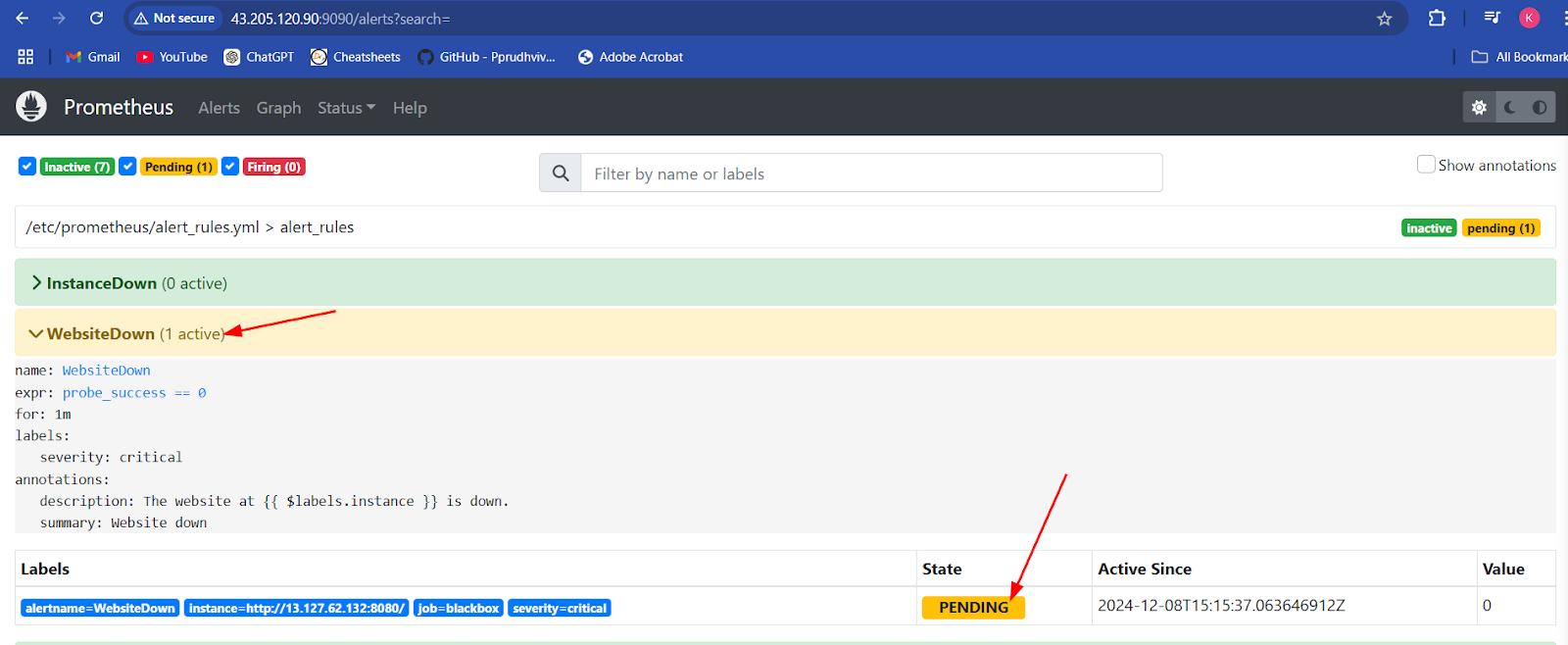This screenshot has height=645, width=1568.
Task: Click the severity: critical label line
Action: [111, 457]
